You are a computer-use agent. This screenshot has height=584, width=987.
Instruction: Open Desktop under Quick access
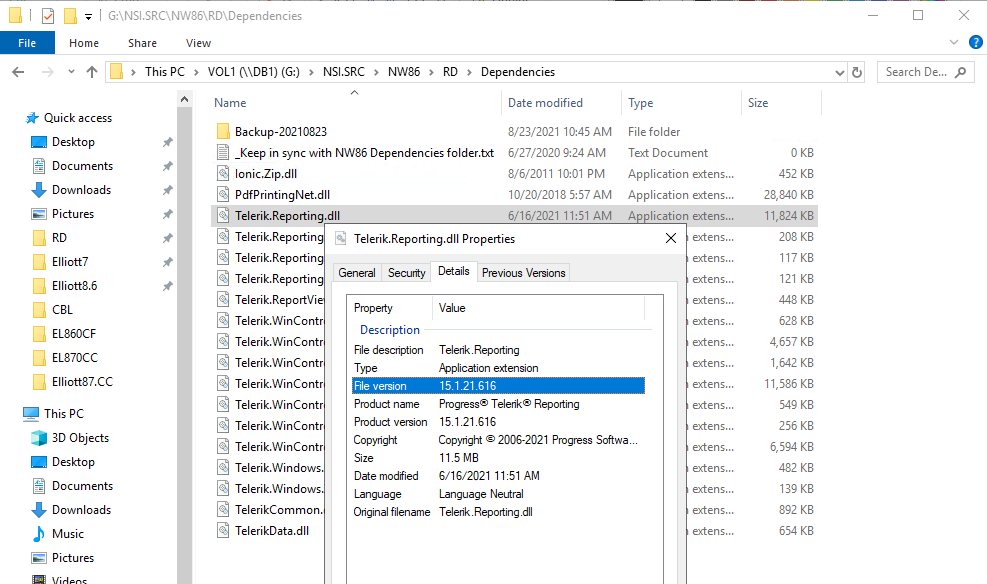[x=73, y=142]
